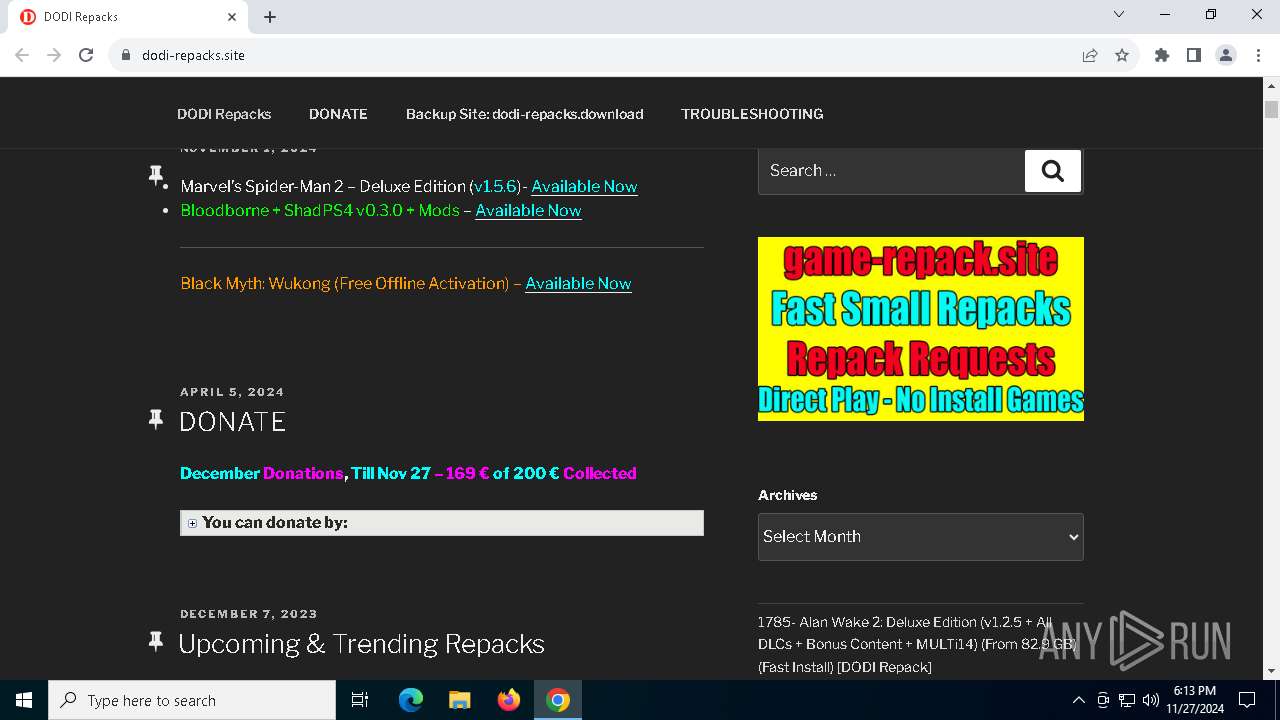This screenshot has width=1280, height=720.
Task: Click Available Now for Bloodborne ShadPS4
Action: (528, 210)
